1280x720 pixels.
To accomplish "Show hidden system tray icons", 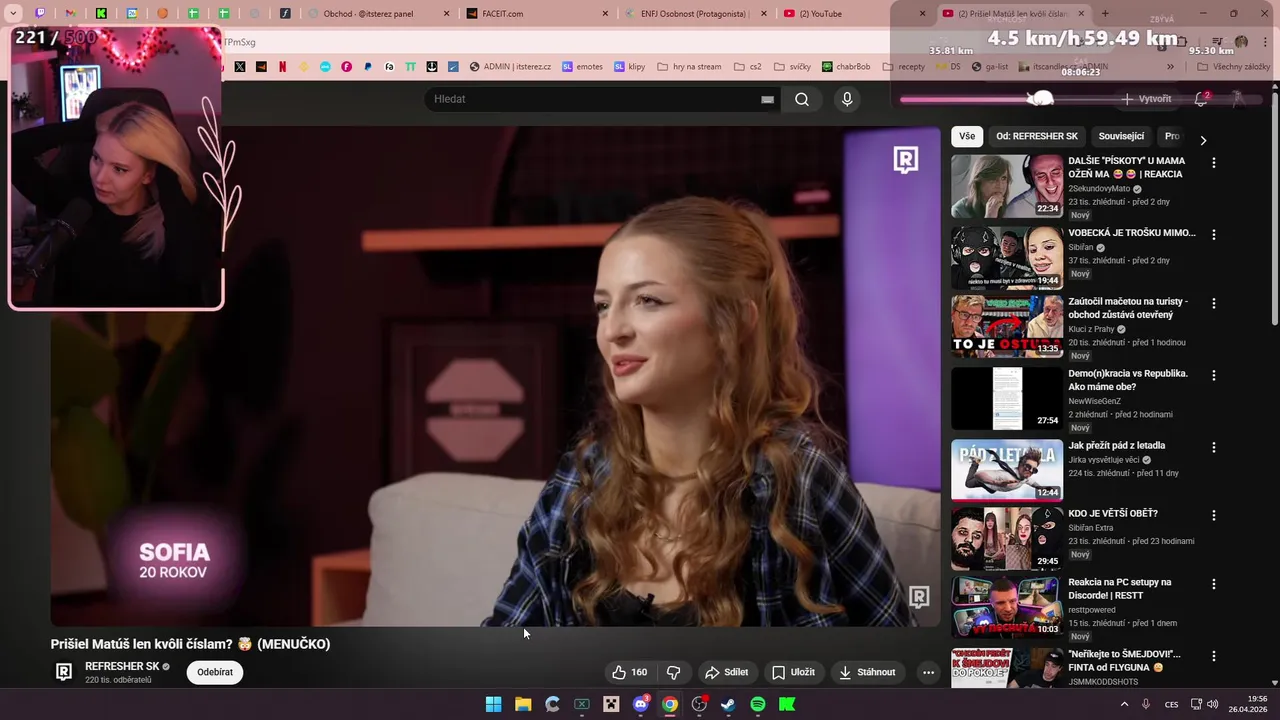I will coord(1124,704).
